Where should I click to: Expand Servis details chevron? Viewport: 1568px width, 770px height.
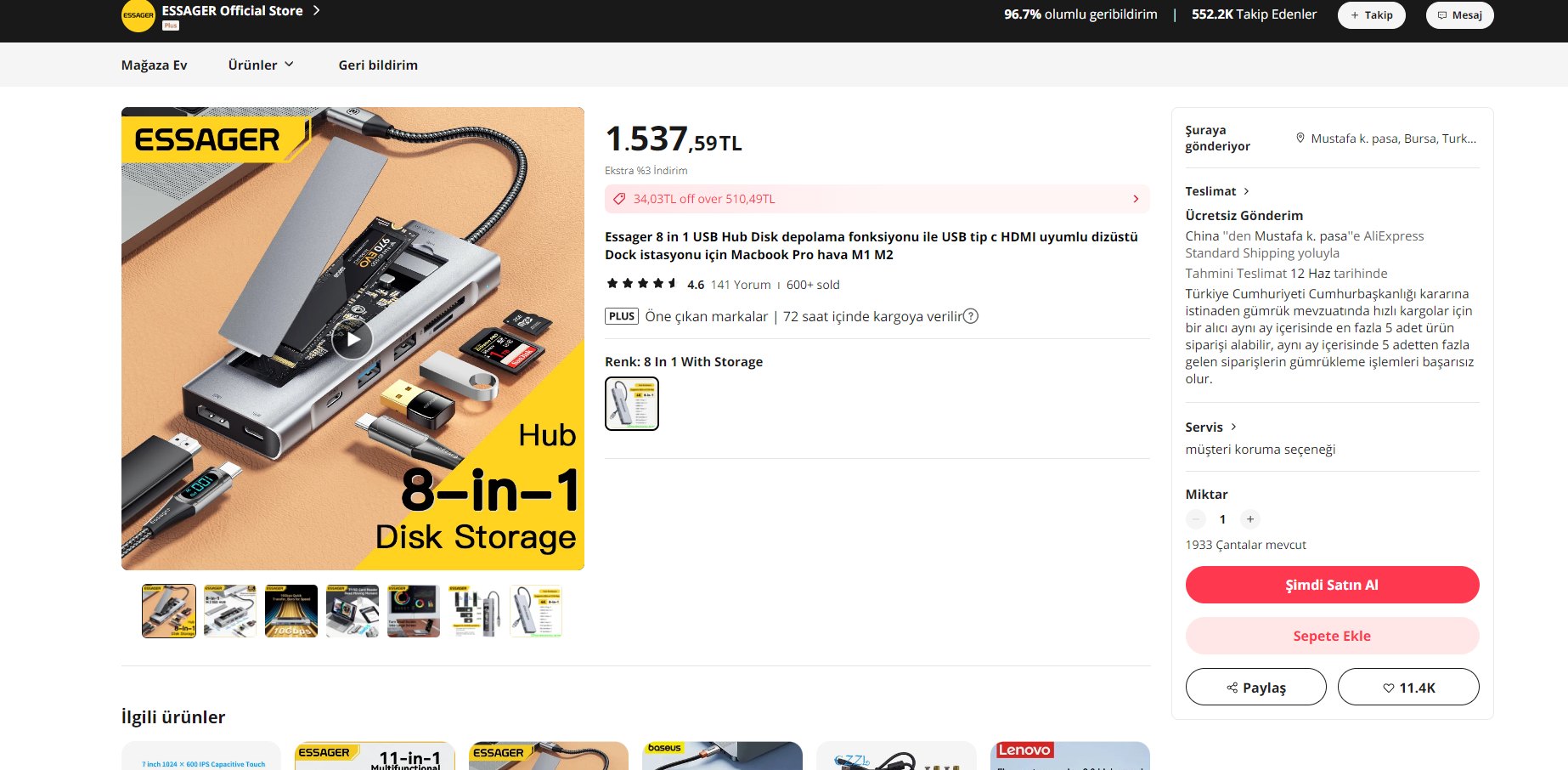pyautogui.click(x=1233, y=427)
